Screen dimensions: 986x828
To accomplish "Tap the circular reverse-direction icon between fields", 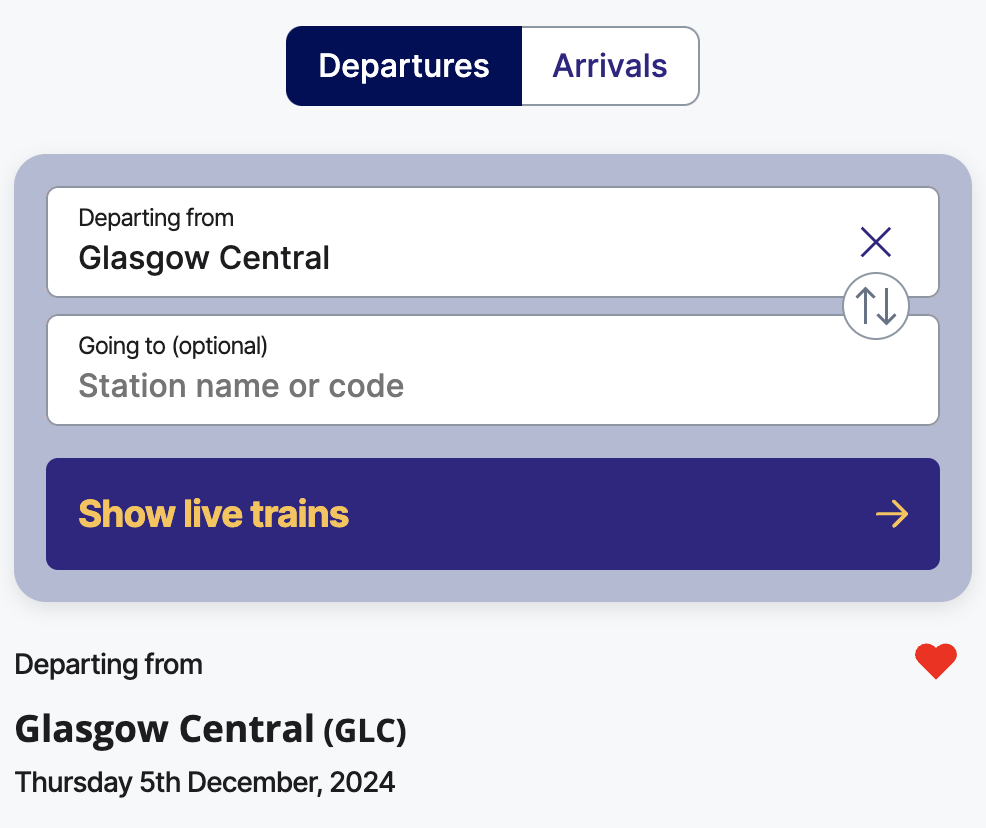I will click(875, 306).
